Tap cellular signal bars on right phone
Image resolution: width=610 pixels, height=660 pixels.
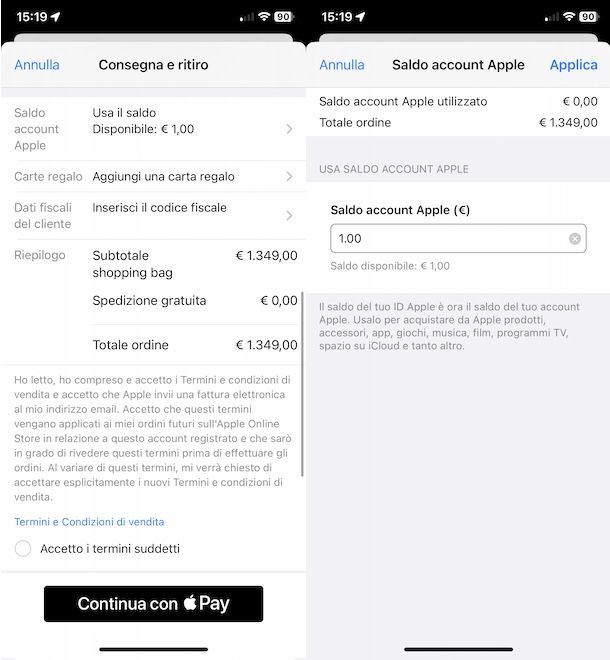[x=552, y=17]
